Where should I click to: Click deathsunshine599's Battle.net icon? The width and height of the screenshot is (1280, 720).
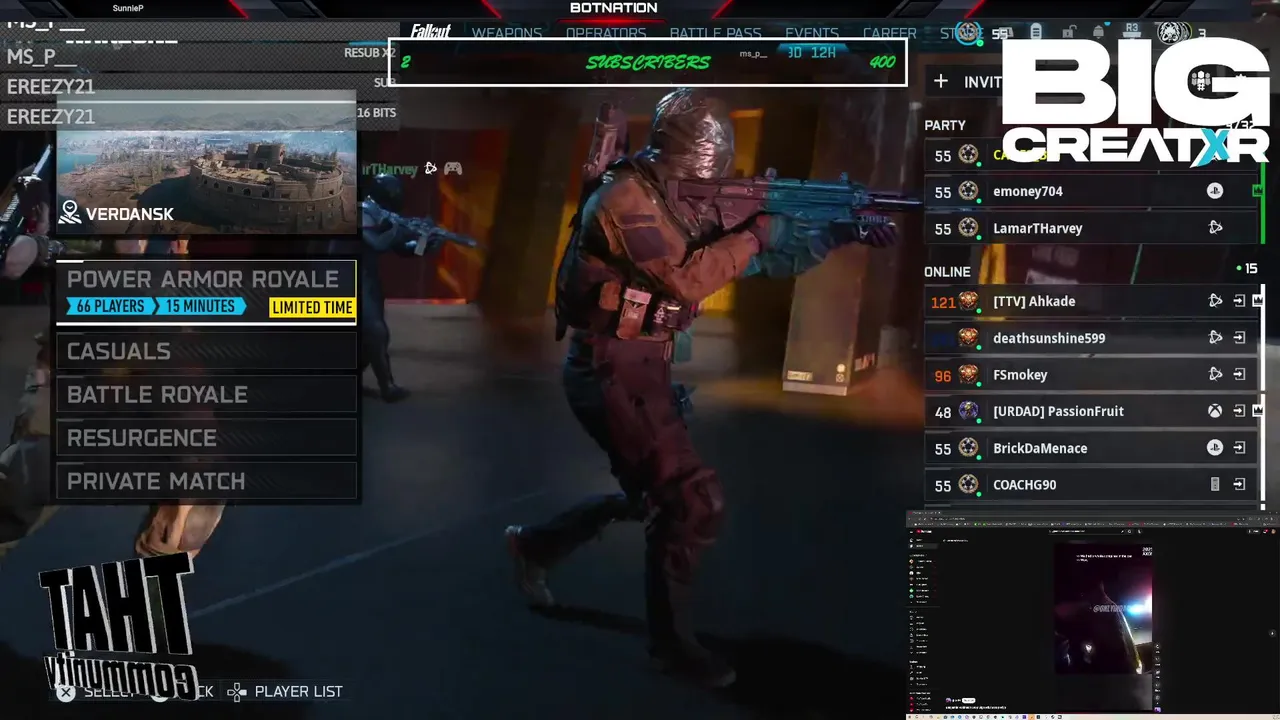[x=1215, y=338]
